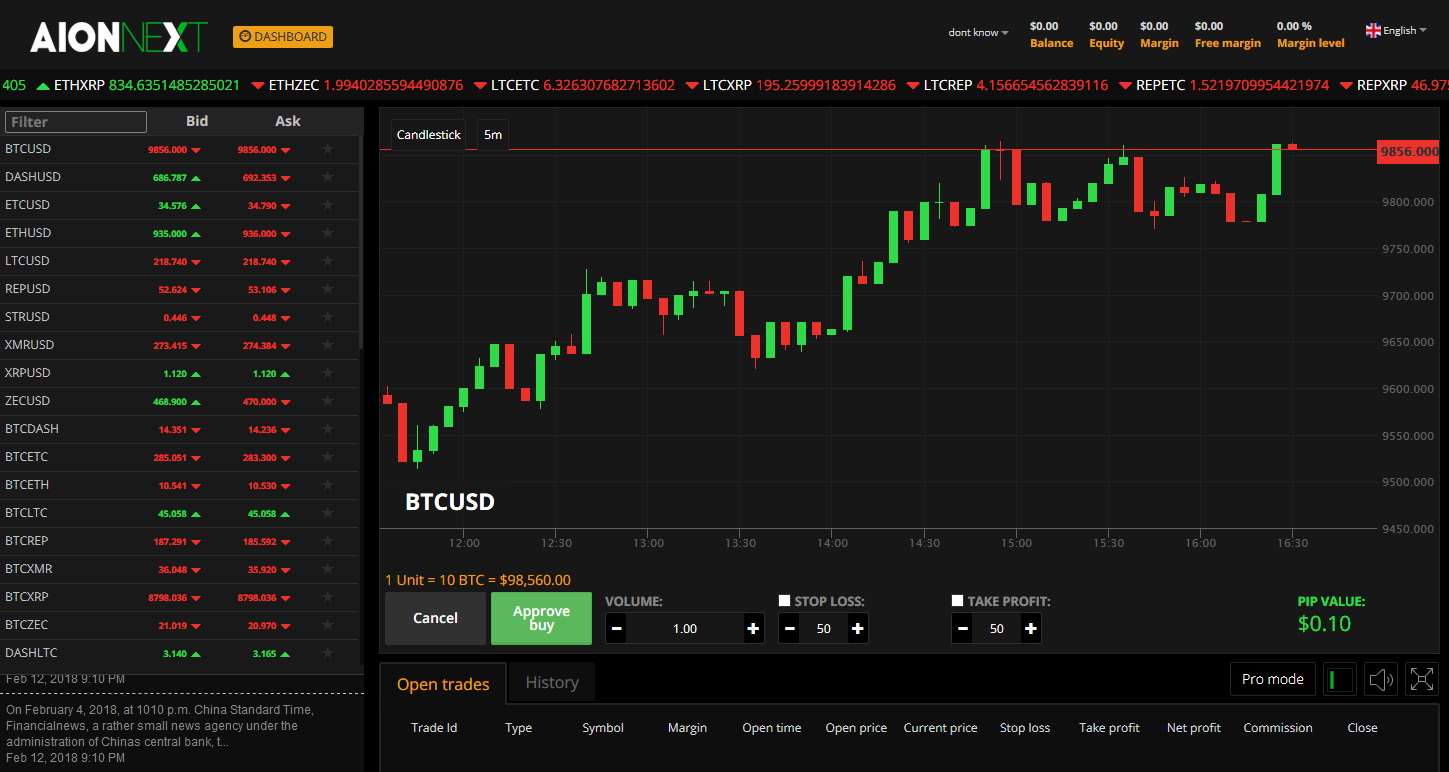Toggle the sound speaker icon
Image resolution: width=1449 pixels, height=772 pixels.
[1381, 680]
